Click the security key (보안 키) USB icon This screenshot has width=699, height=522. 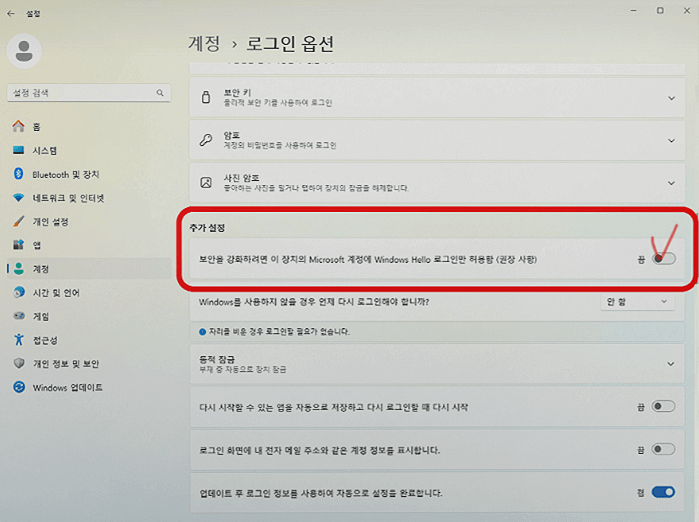(206, 97)
